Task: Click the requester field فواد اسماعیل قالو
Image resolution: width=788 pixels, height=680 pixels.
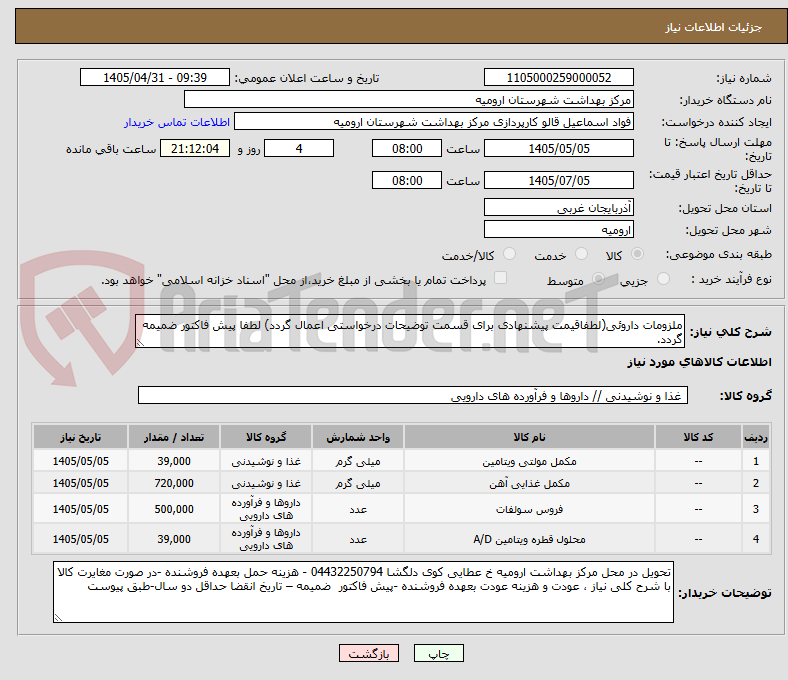Action: [434, 122]
